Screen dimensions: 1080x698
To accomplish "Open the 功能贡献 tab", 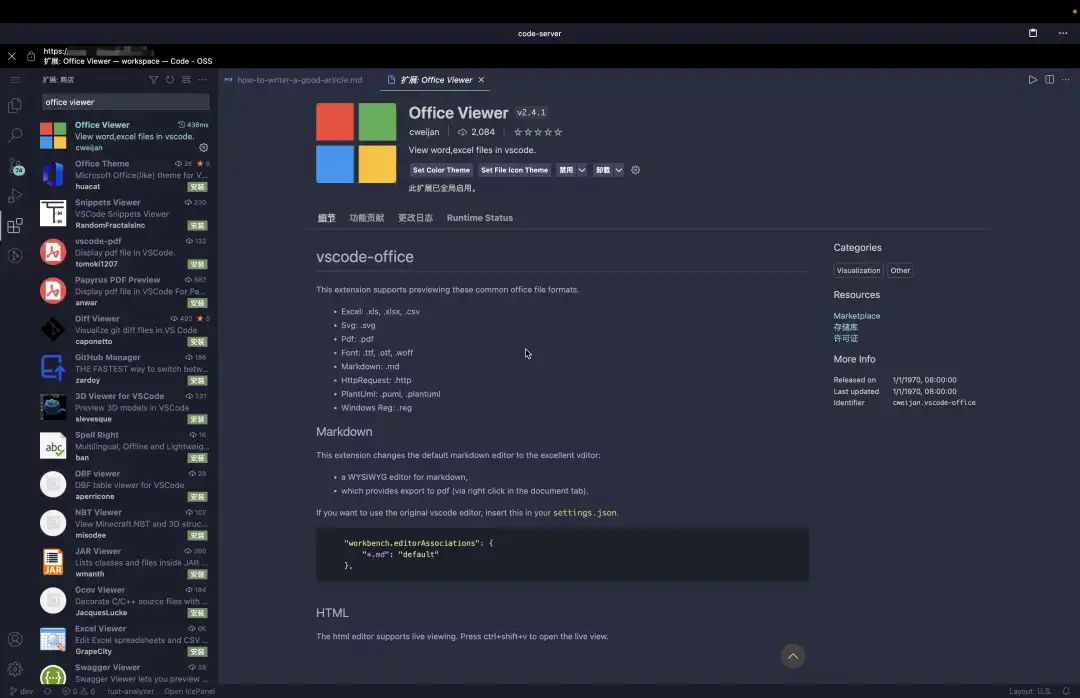I will tap(366, 218).
